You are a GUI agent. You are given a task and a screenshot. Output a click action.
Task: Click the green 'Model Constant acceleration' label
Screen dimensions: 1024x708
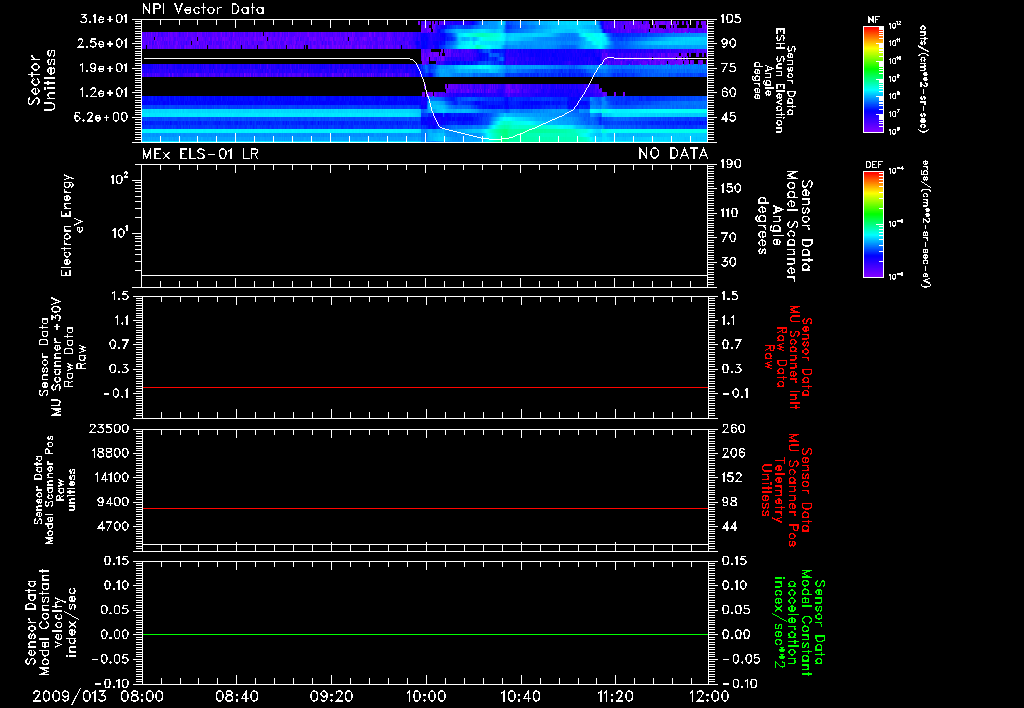[x=799, y=622]
